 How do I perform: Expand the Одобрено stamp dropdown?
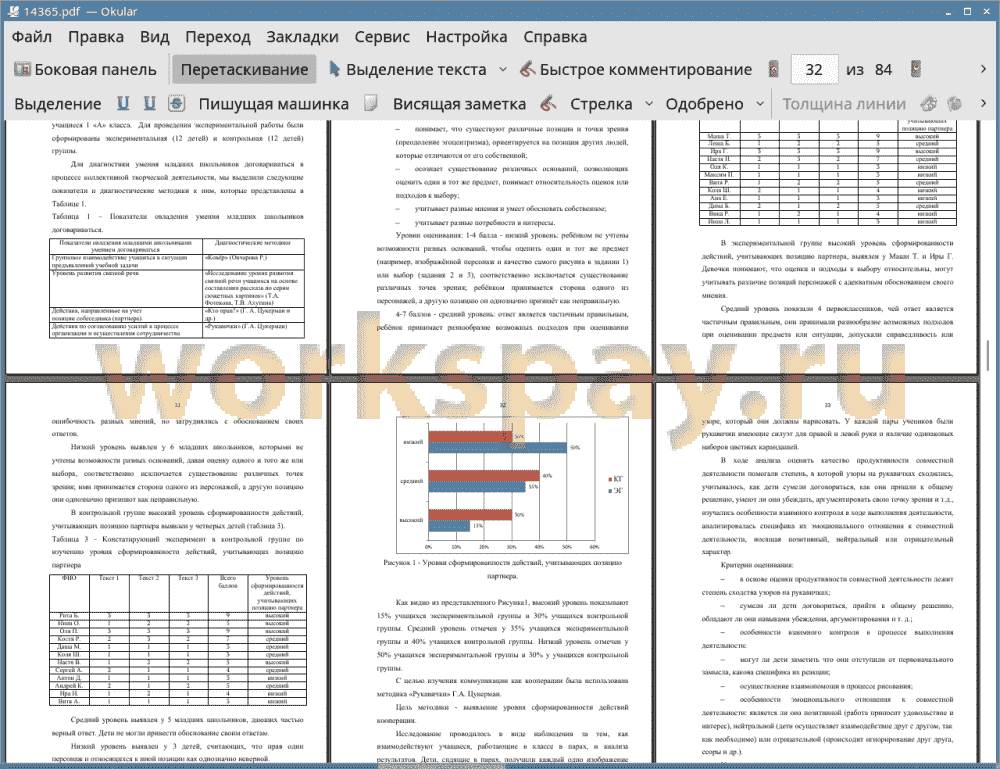click(760, 104)
